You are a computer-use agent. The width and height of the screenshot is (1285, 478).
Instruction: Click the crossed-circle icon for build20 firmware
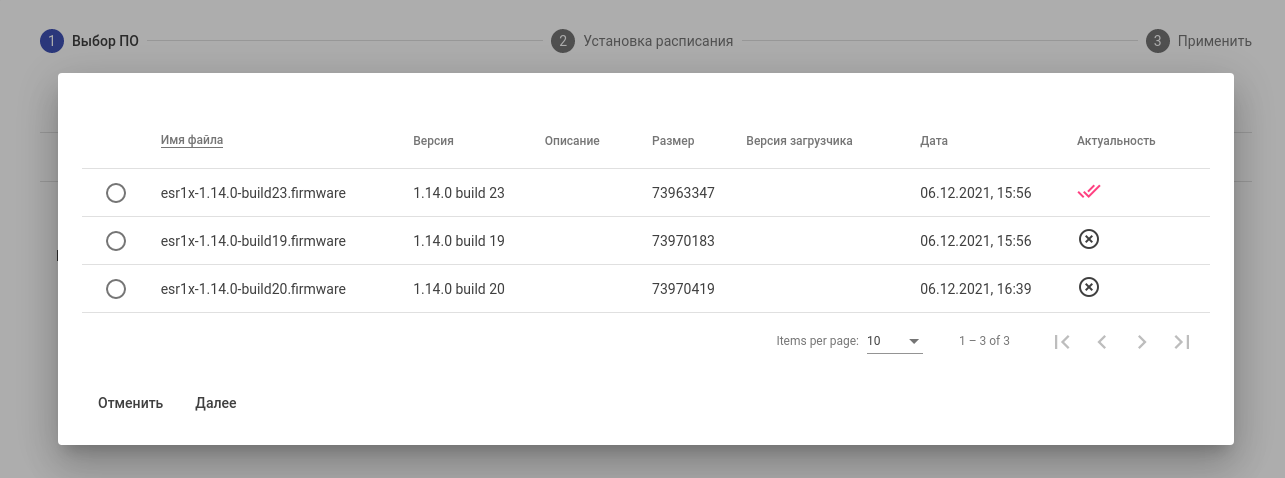[x=1089, y=287]
